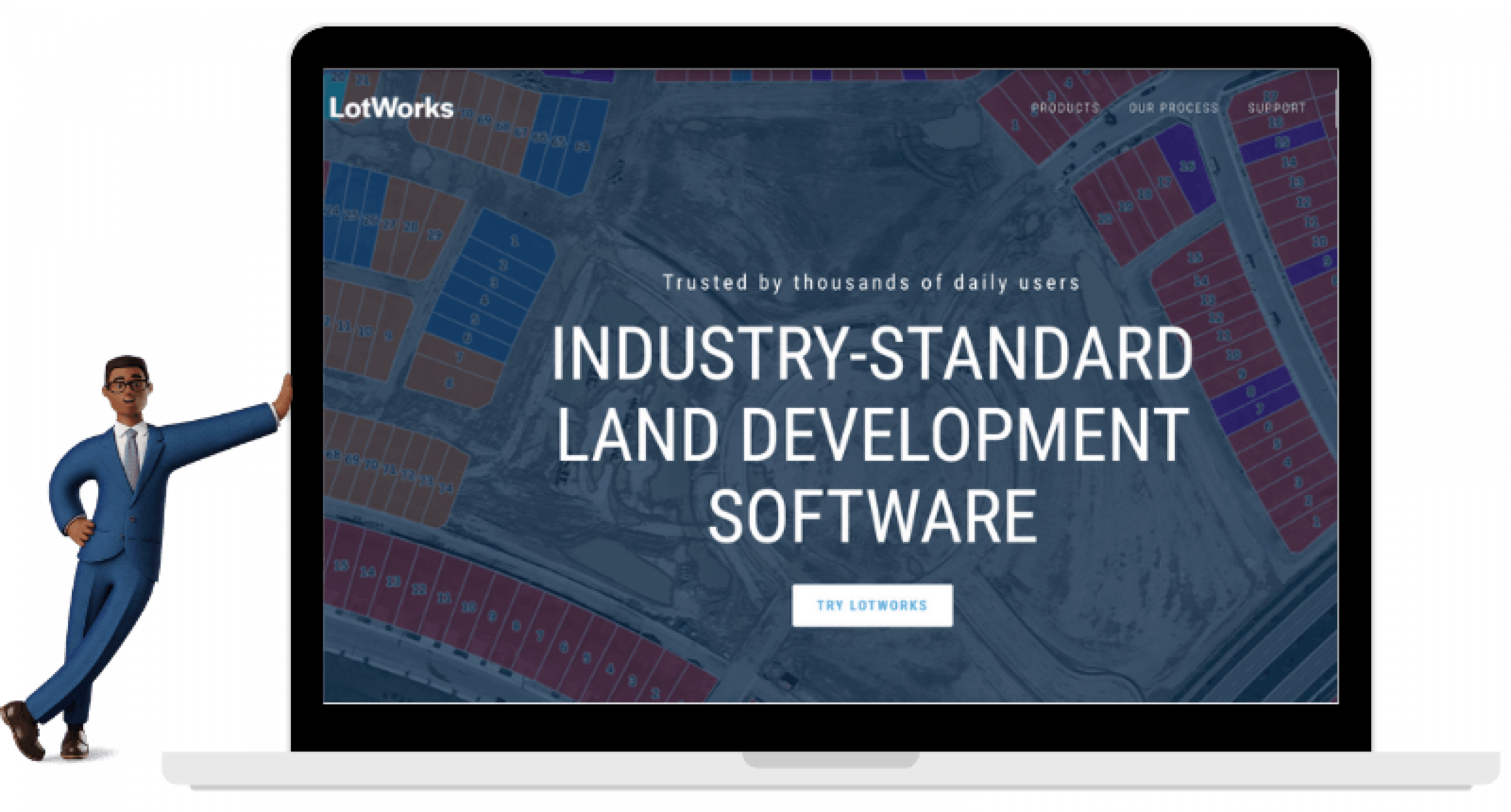Open the OUR PROCESS menu item
This screenshot has height=812, width=1511.
pyautogui.click(x=1173, y=108)
